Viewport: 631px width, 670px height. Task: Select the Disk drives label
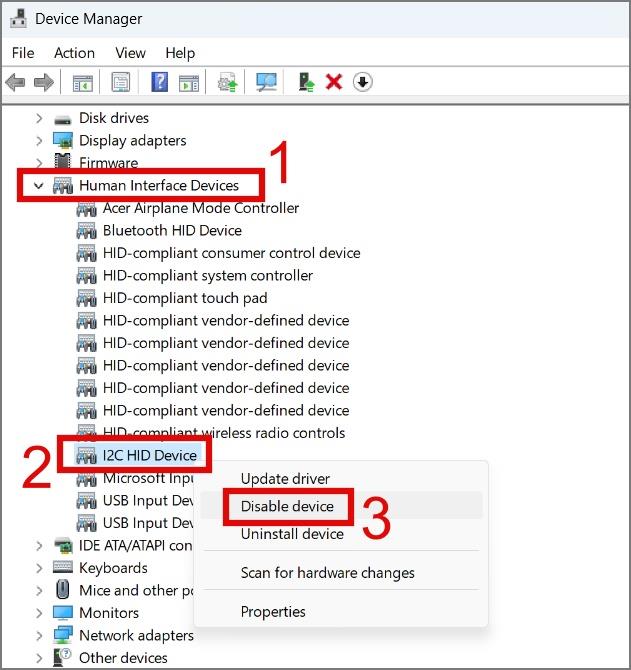pos(114,118)
